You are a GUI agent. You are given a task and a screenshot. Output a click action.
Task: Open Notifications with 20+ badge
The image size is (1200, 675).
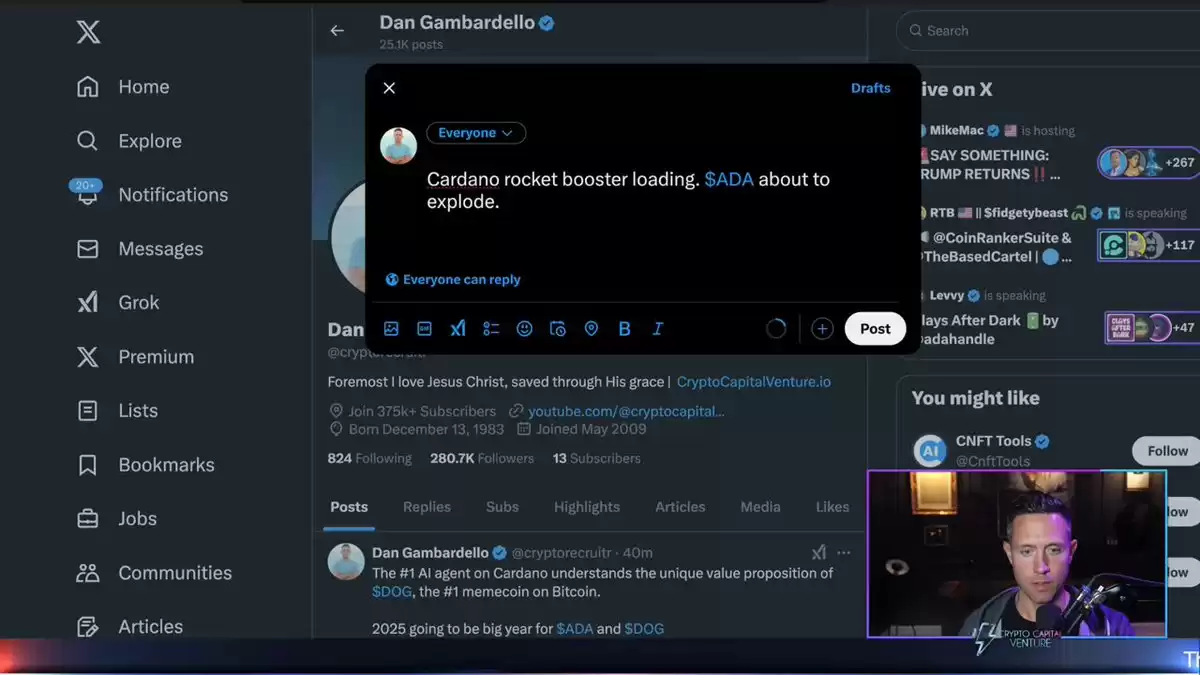(x=152, y=195)
